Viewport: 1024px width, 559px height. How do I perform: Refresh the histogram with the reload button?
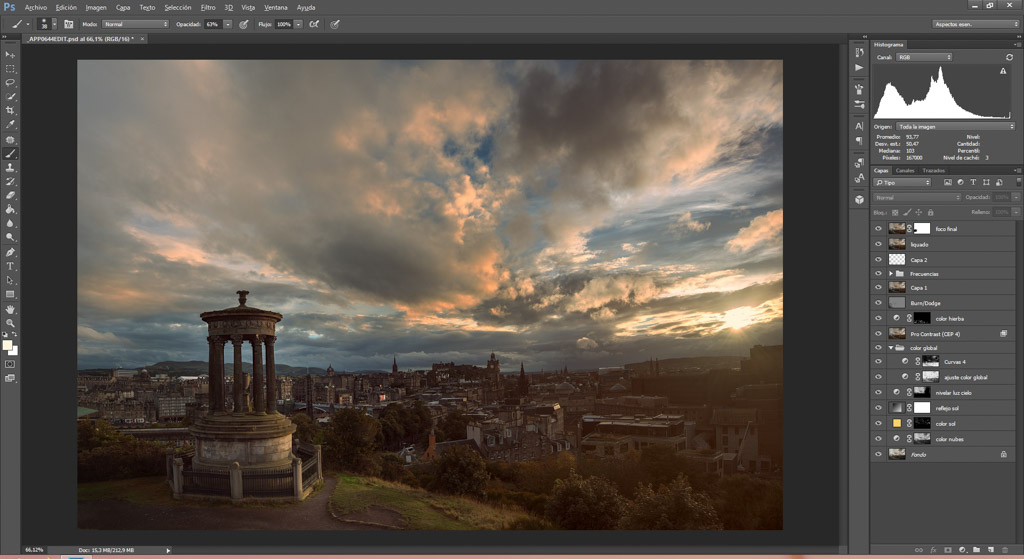[x=1009, y=57]
